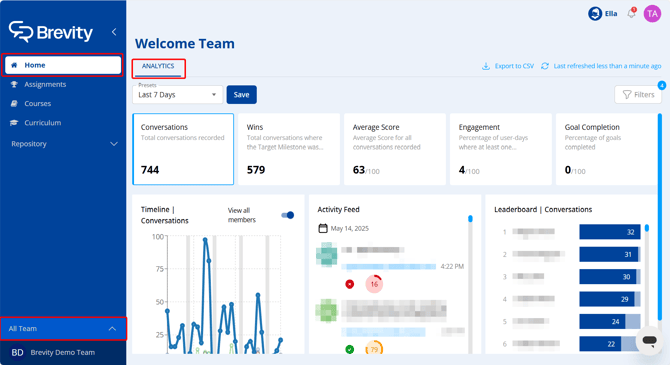
Task: Click the 579 wins value
Action: click(x=256, y=170)
